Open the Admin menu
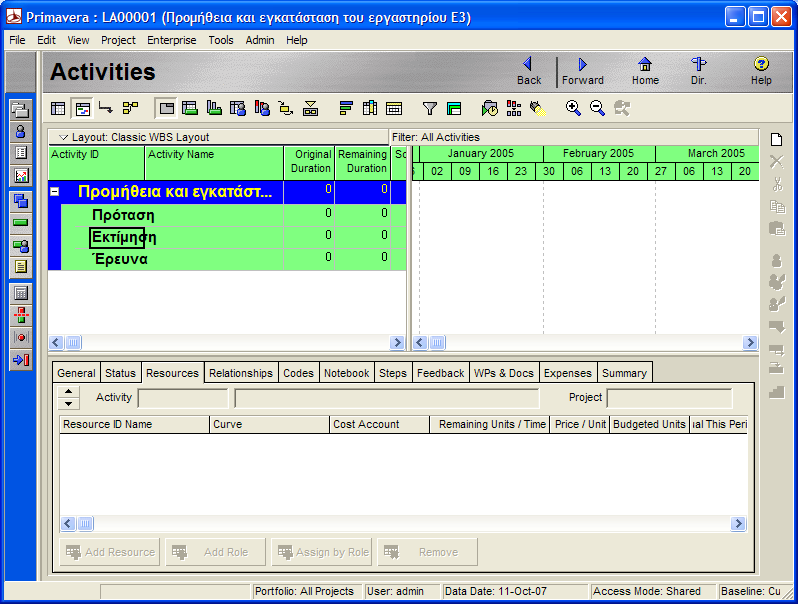 (x=260, y=40)
